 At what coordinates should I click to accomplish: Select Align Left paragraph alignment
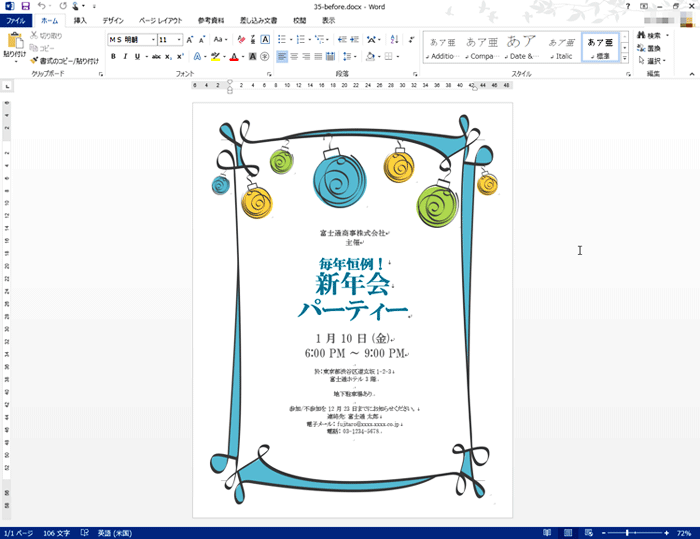(x=282, y=57)
